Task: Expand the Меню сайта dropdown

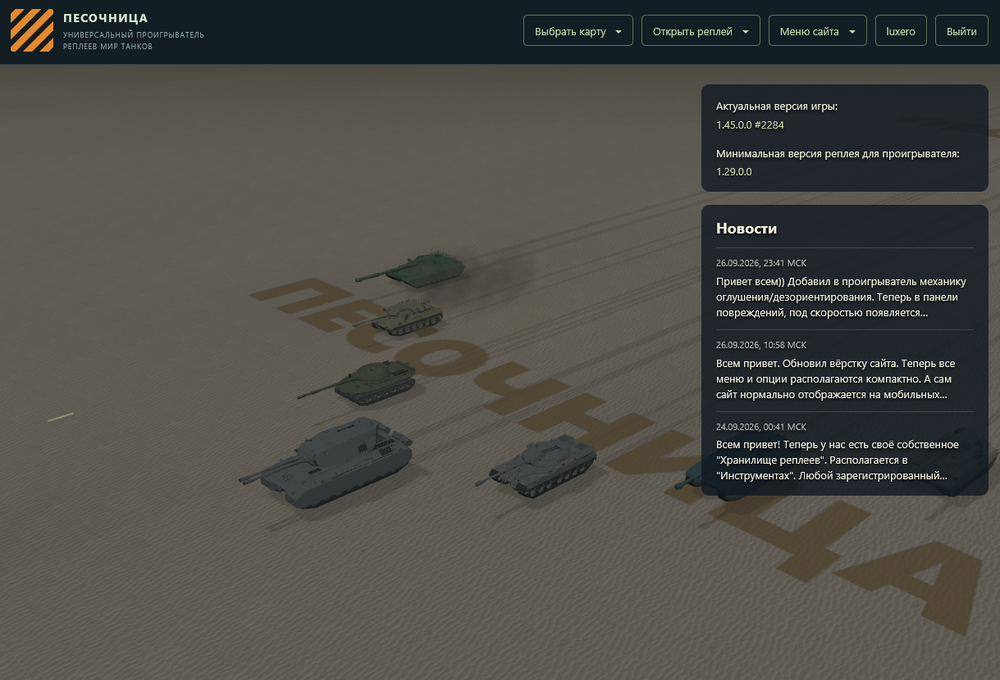Action: 817,31
